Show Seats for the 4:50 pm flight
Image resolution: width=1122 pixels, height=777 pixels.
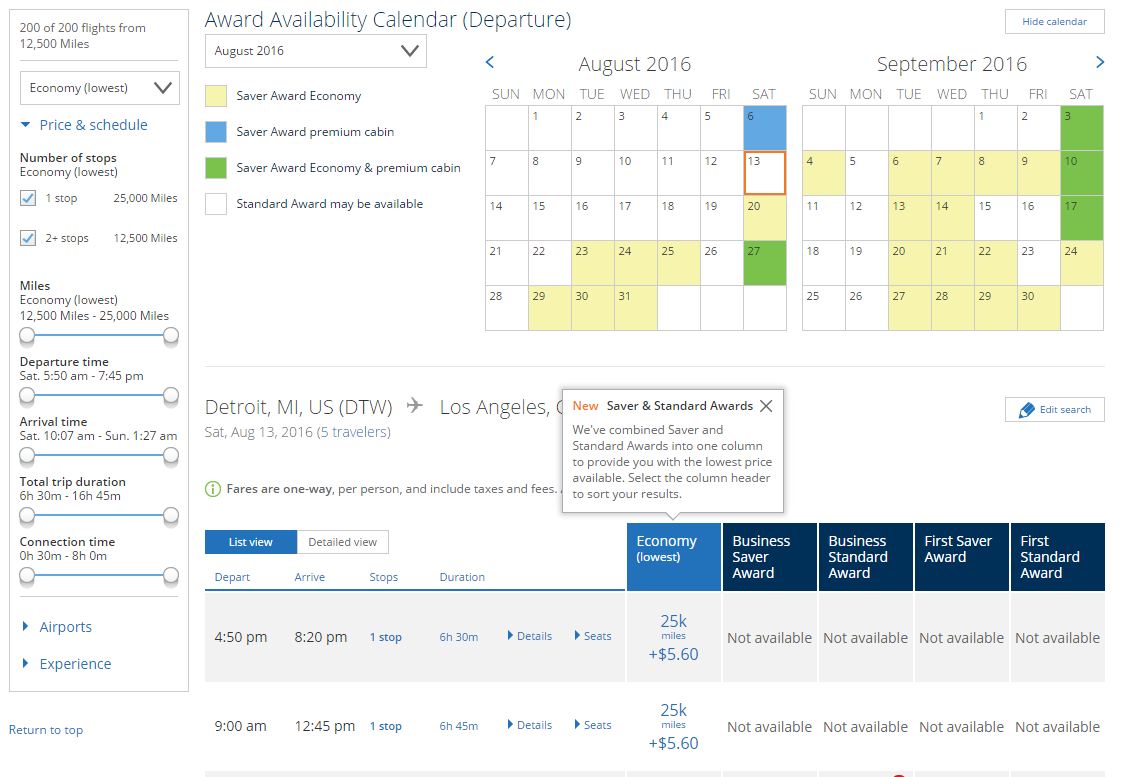(x=593, y=636)
